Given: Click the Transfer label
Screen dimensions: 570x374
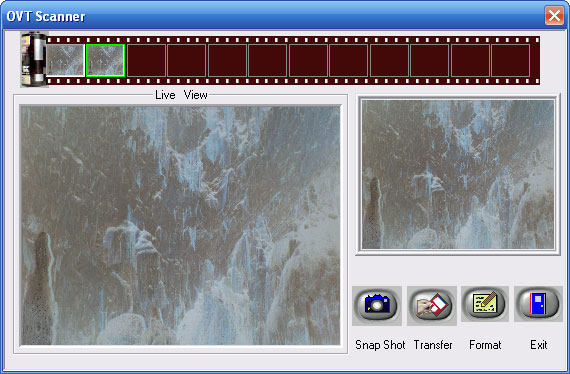Looking at the screenshot, I should [433, 345].
